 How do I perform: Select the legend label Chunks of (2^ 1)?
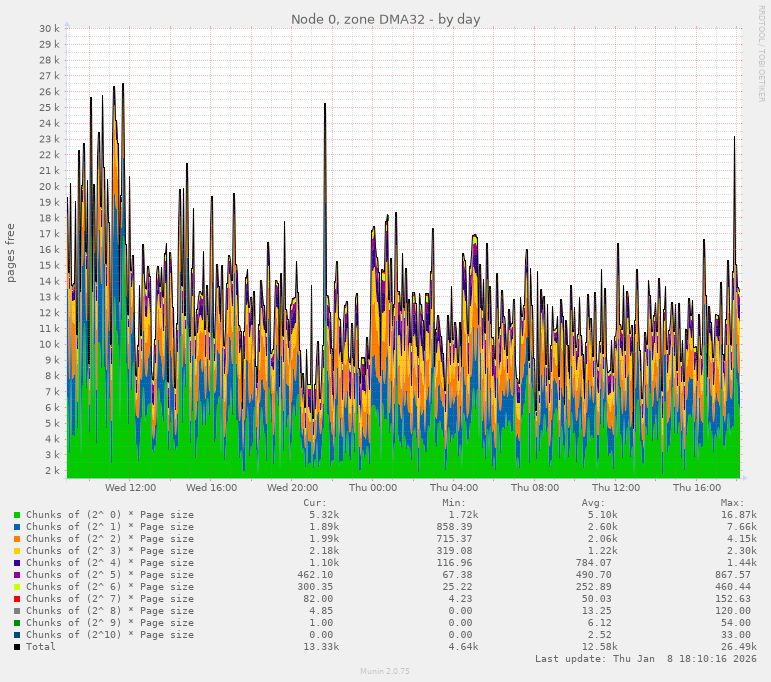click(110, 527)
